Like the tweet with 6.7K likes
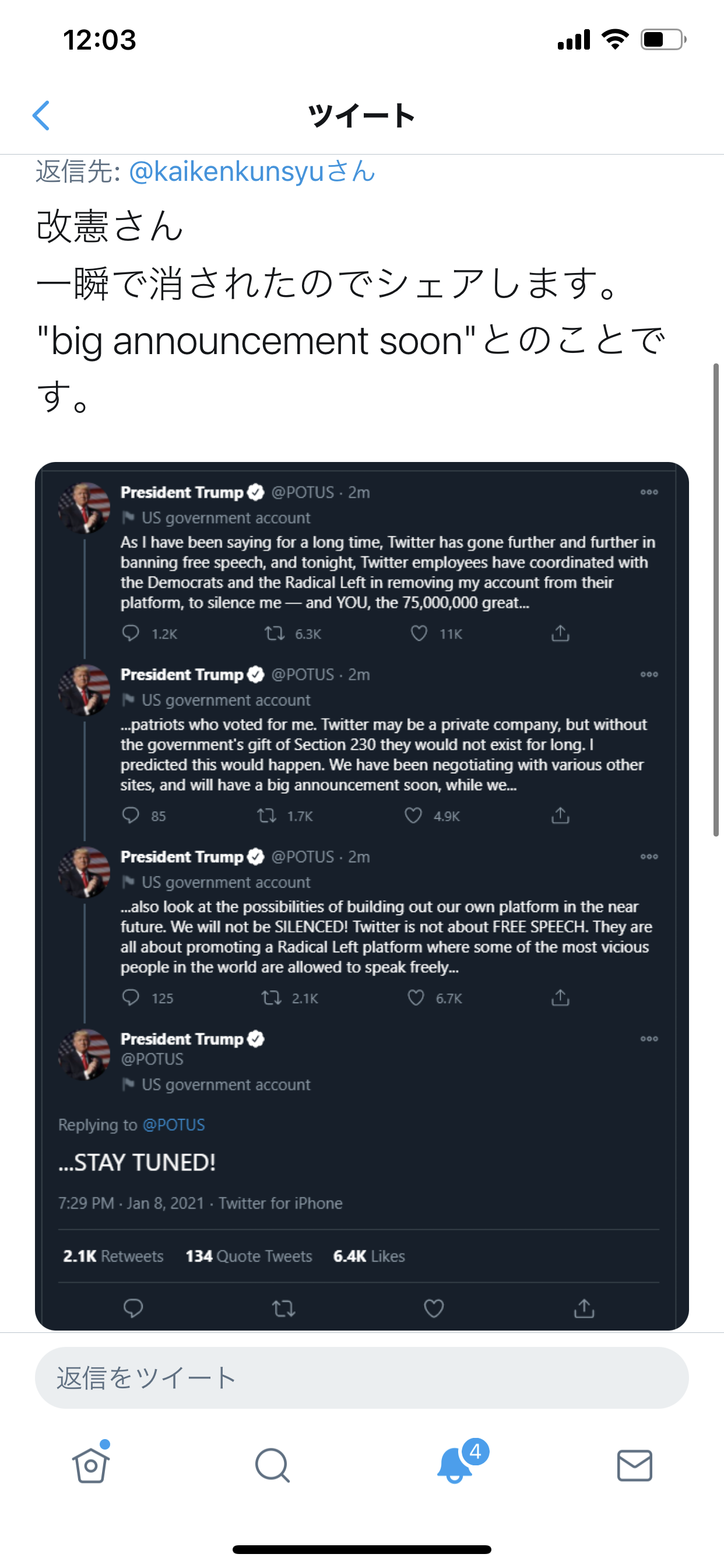The width and height of the screenshot is (724, 1568). tap(416, 998)
